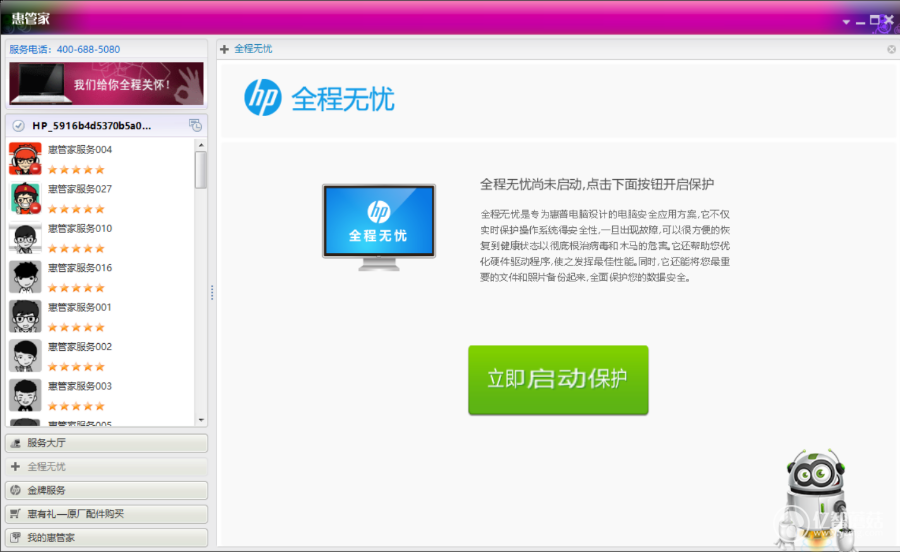Screen dimensions: 900x552
Task: Click avatar of 惠管家服务002
Action: click(25, 356)
